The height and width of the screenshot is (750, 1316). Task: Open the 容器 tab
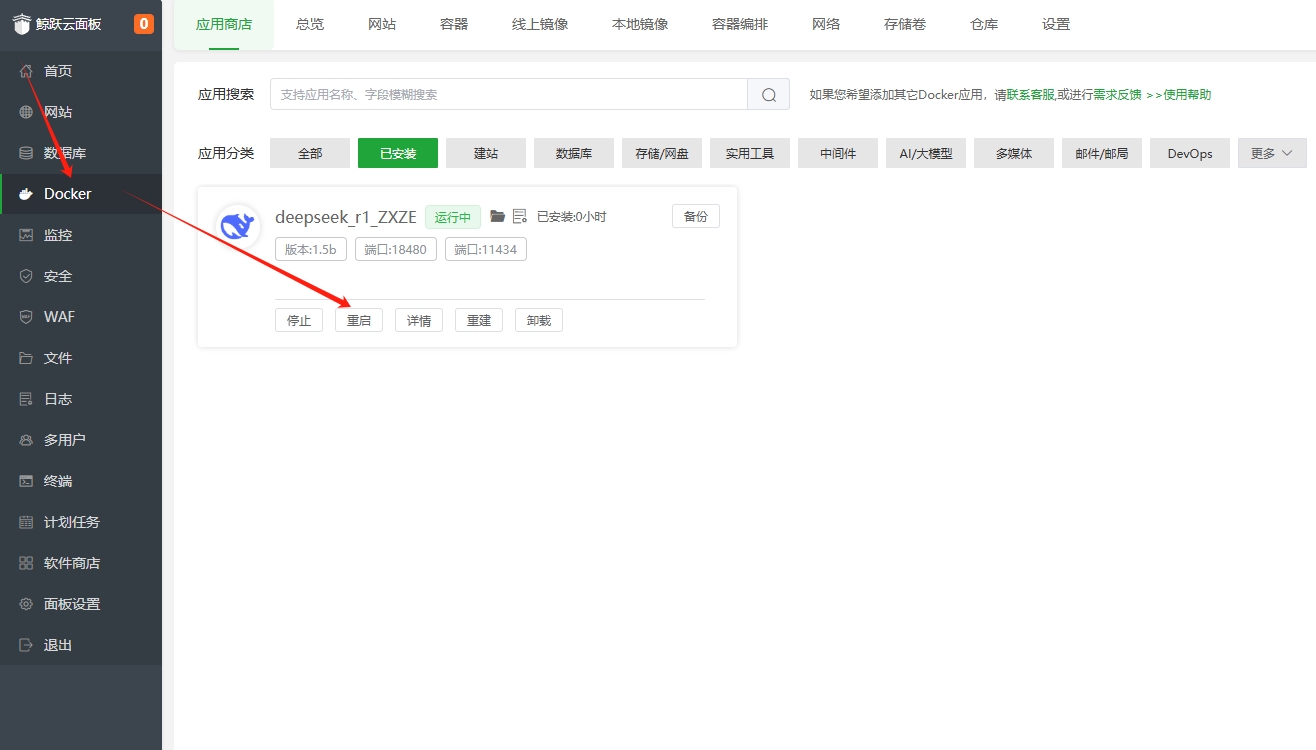[x=454, y=24]
